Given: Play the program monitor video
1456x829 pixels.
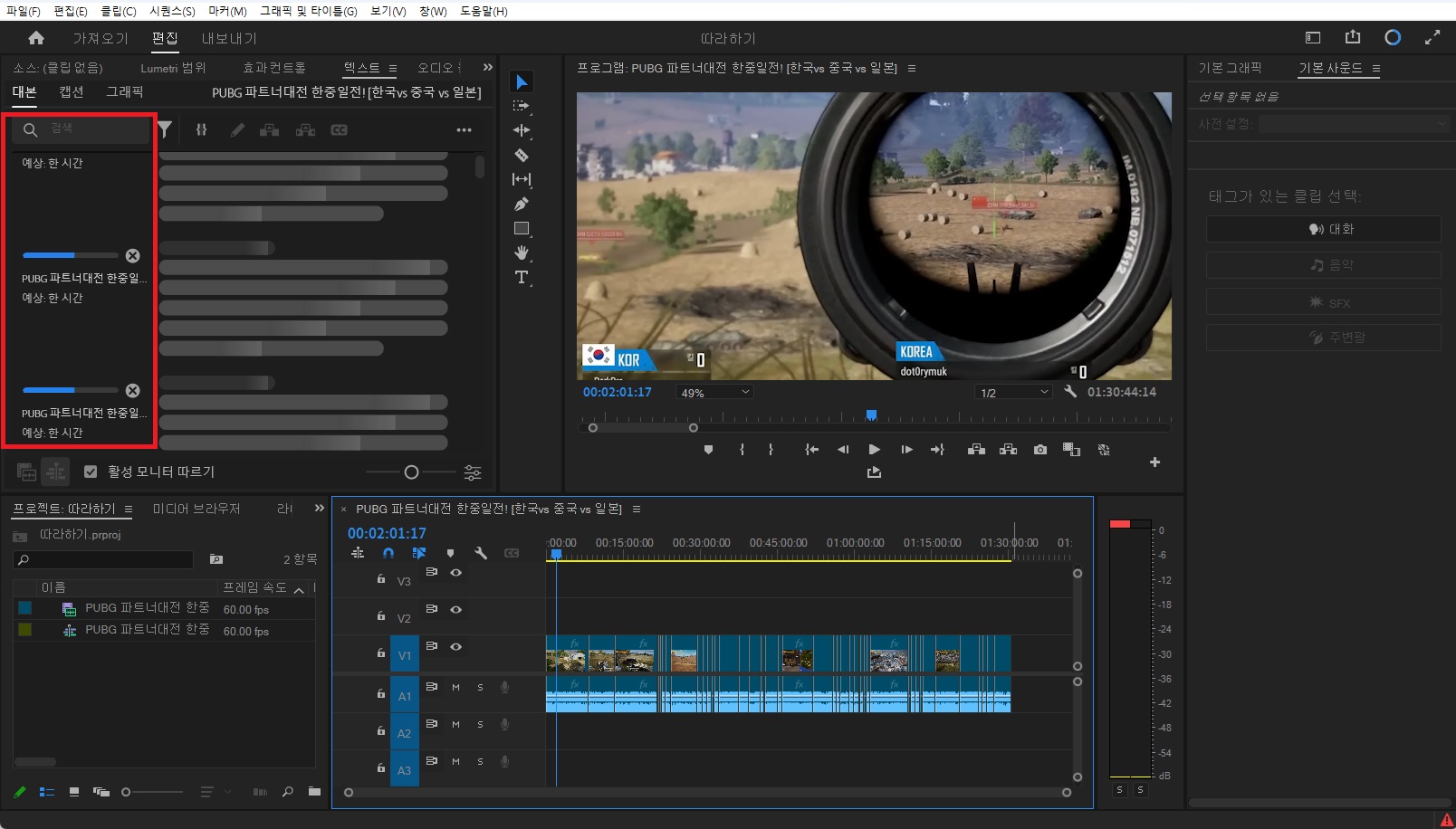Looking at the screenshot, I should (x=874, y=449).
